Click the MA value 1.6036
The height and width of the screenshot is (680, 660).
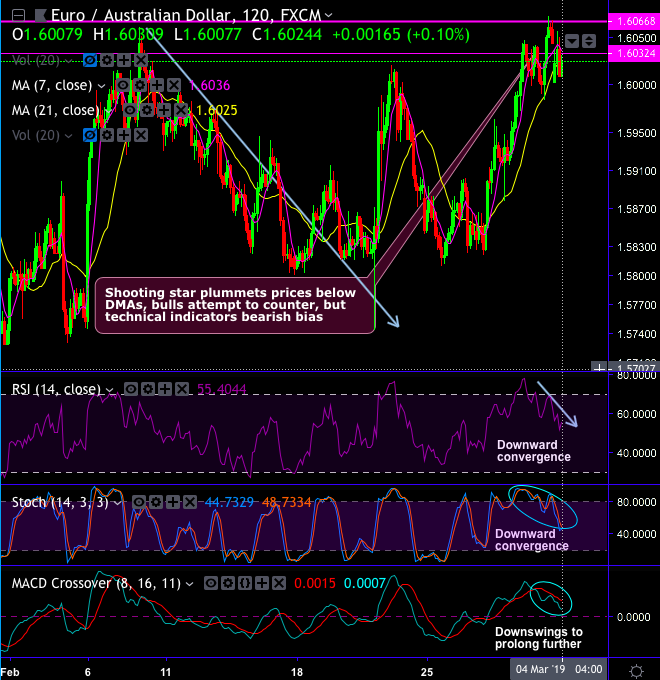210,85
